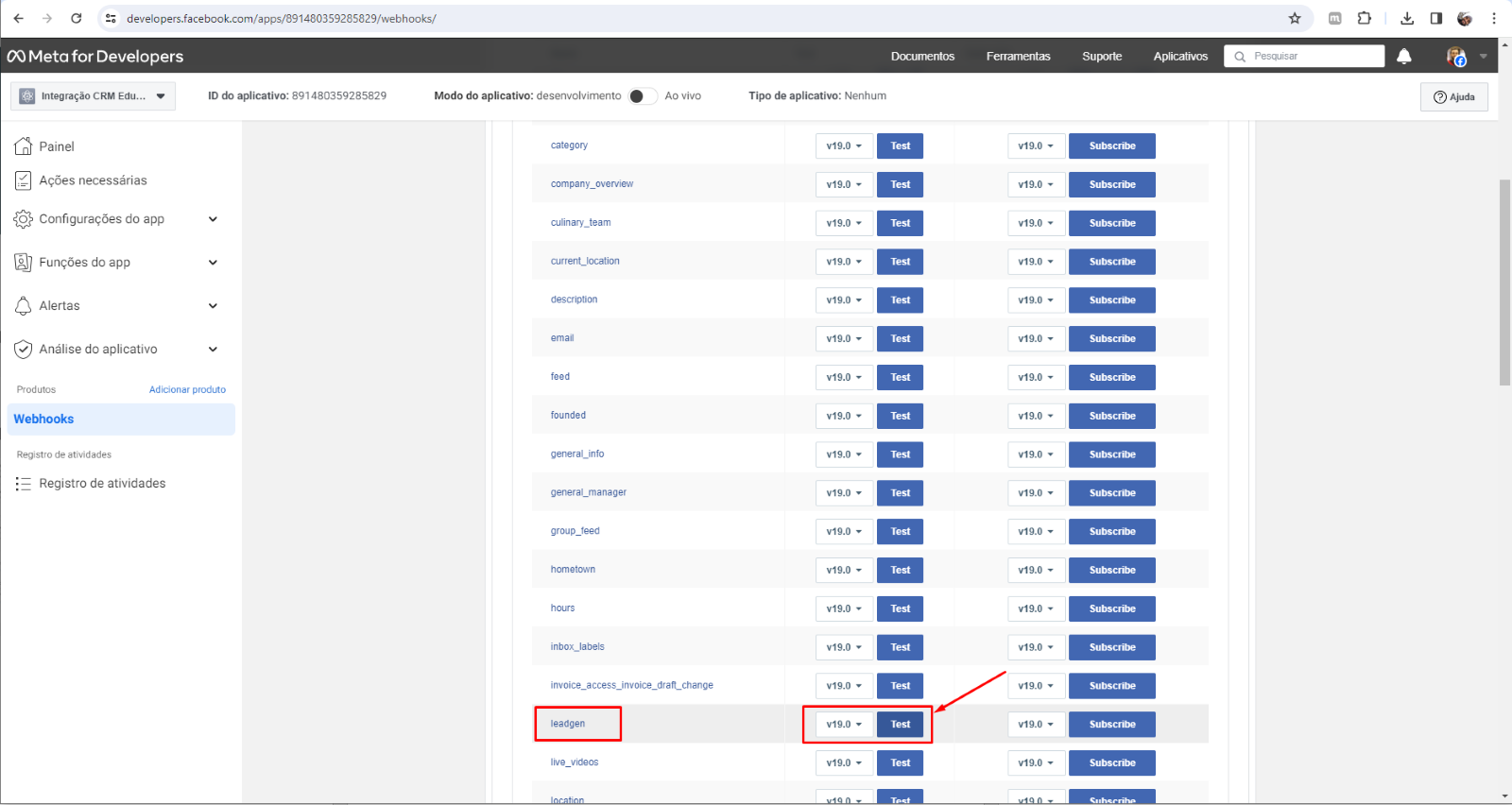The image size is (1512, 805).
Task: Open the Integração CRM app selector dropdown
Action: [94, 96]
